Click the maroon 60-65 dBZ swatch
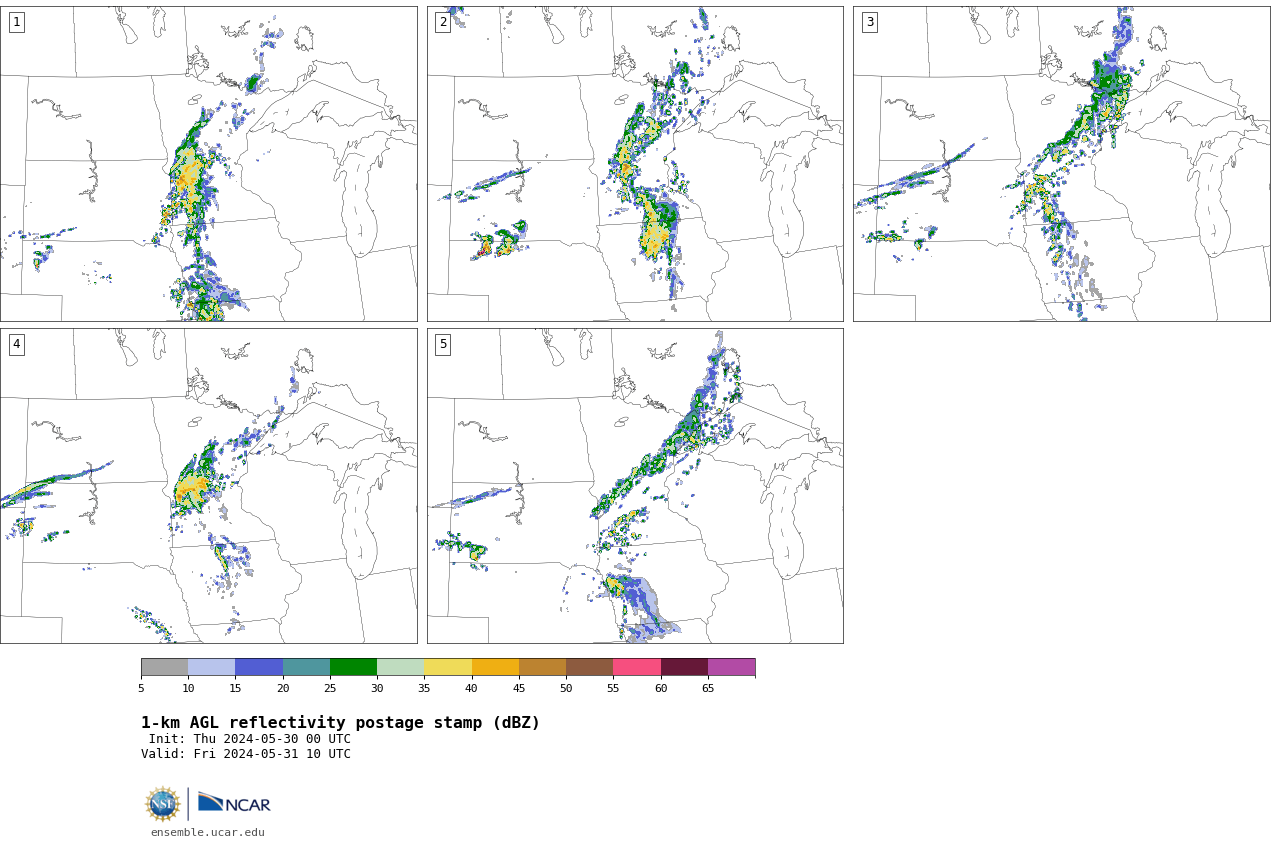 pyautogui.click(x=684, y=667)
